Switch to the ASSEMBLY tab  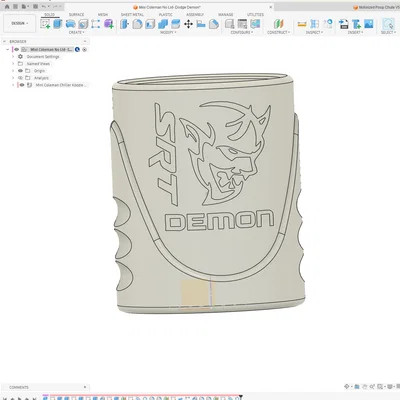point(195,15)
